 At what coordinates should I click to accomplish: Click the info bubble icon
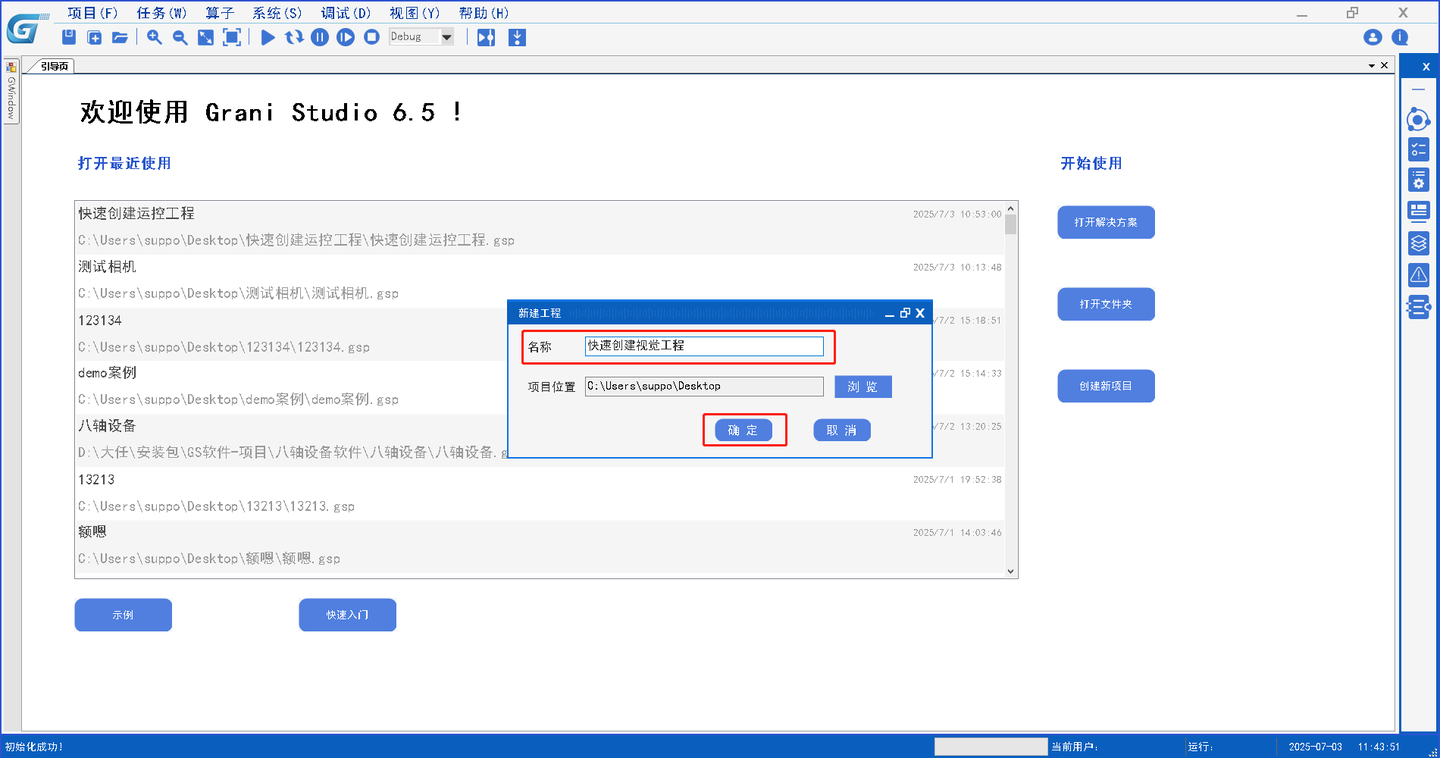1400,37
